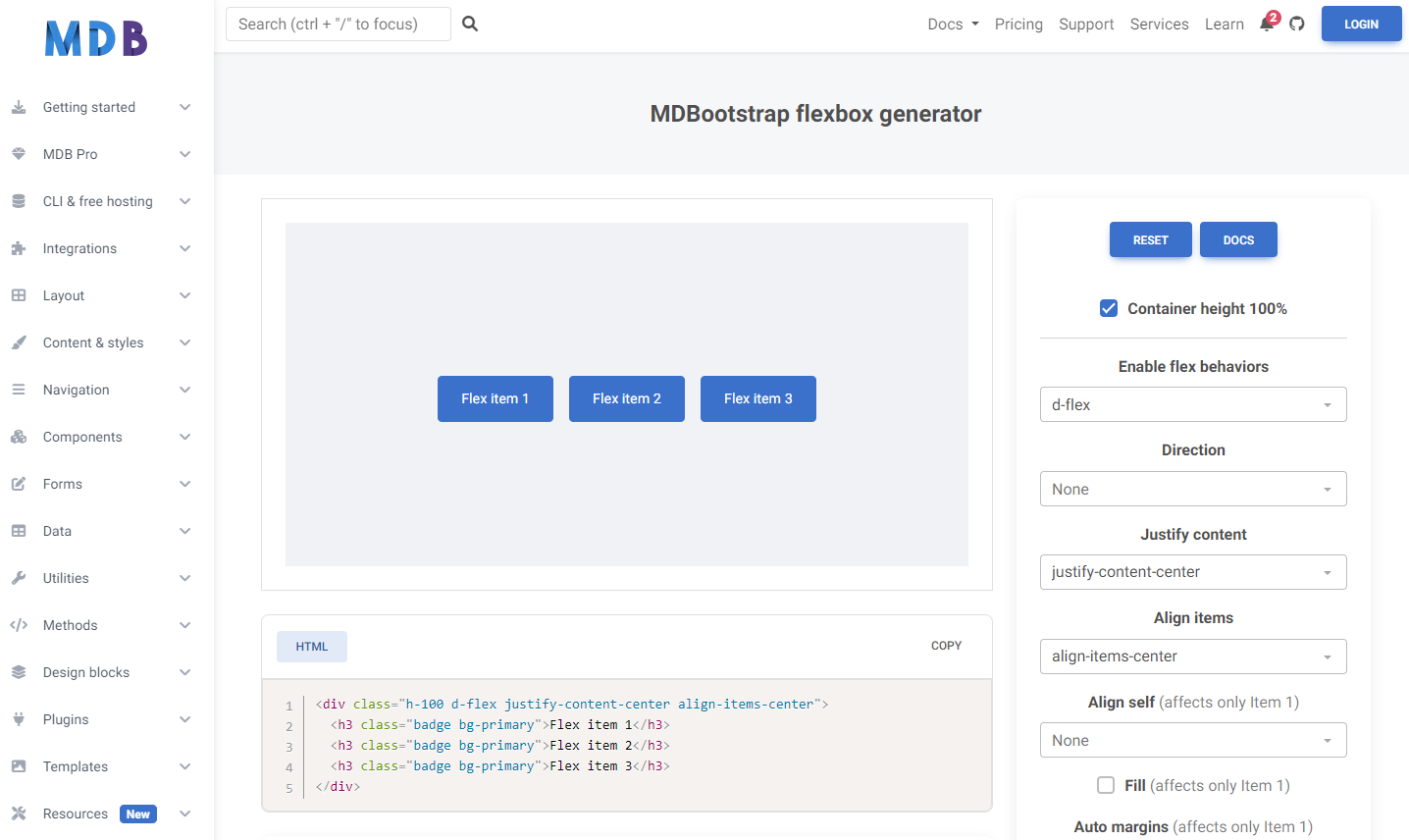Click the Getting started download icon
Viewport: 1409px width, 840px height.
click(19, 107)
